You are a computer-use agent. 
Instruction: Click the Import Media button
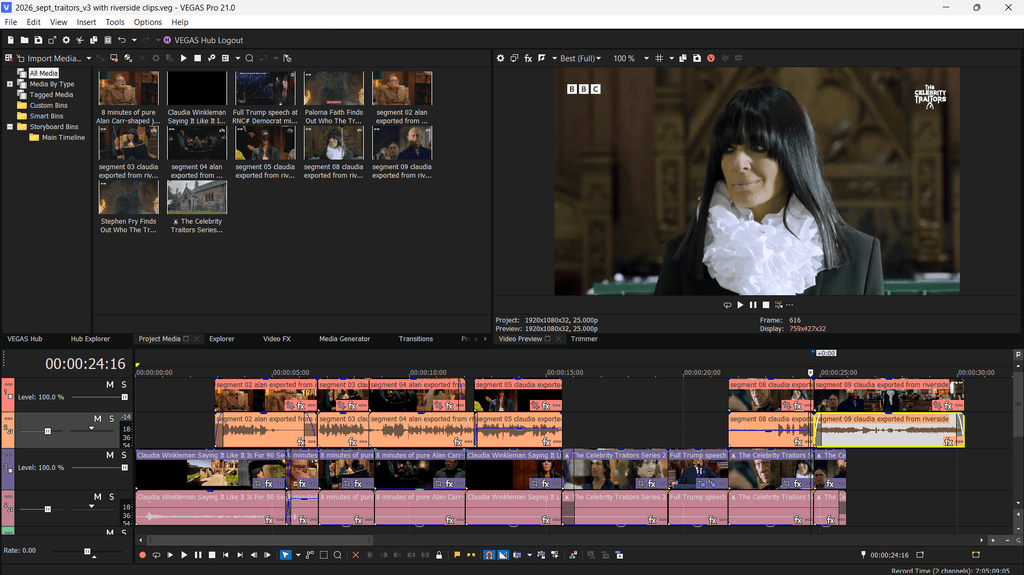(x=48, y=58)
